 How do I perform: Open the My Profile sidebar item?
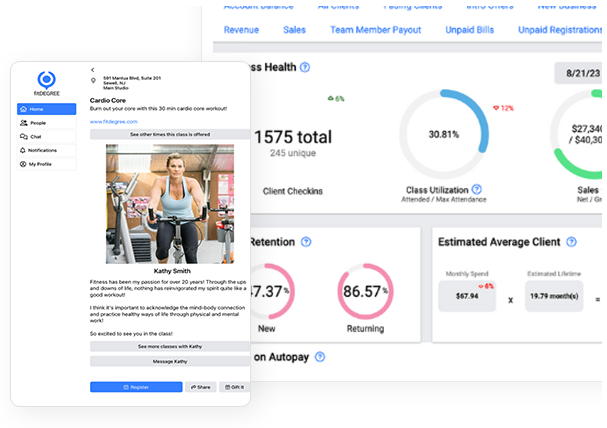coord(46,164)
